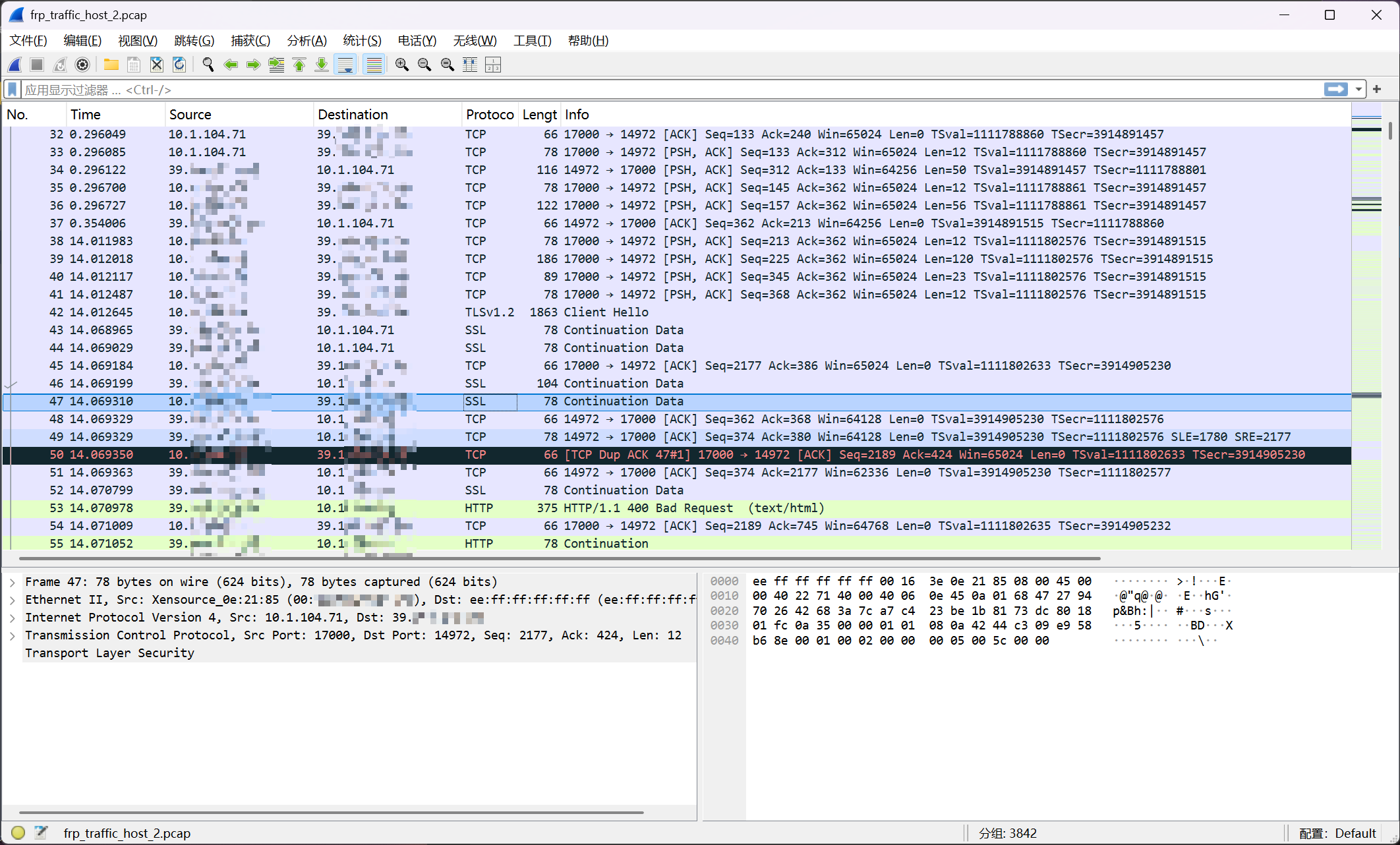This screenshot has width=1400, height=845.
Task: Click the intelligent scrollbar packet minimap
Action: (1366, 326)
